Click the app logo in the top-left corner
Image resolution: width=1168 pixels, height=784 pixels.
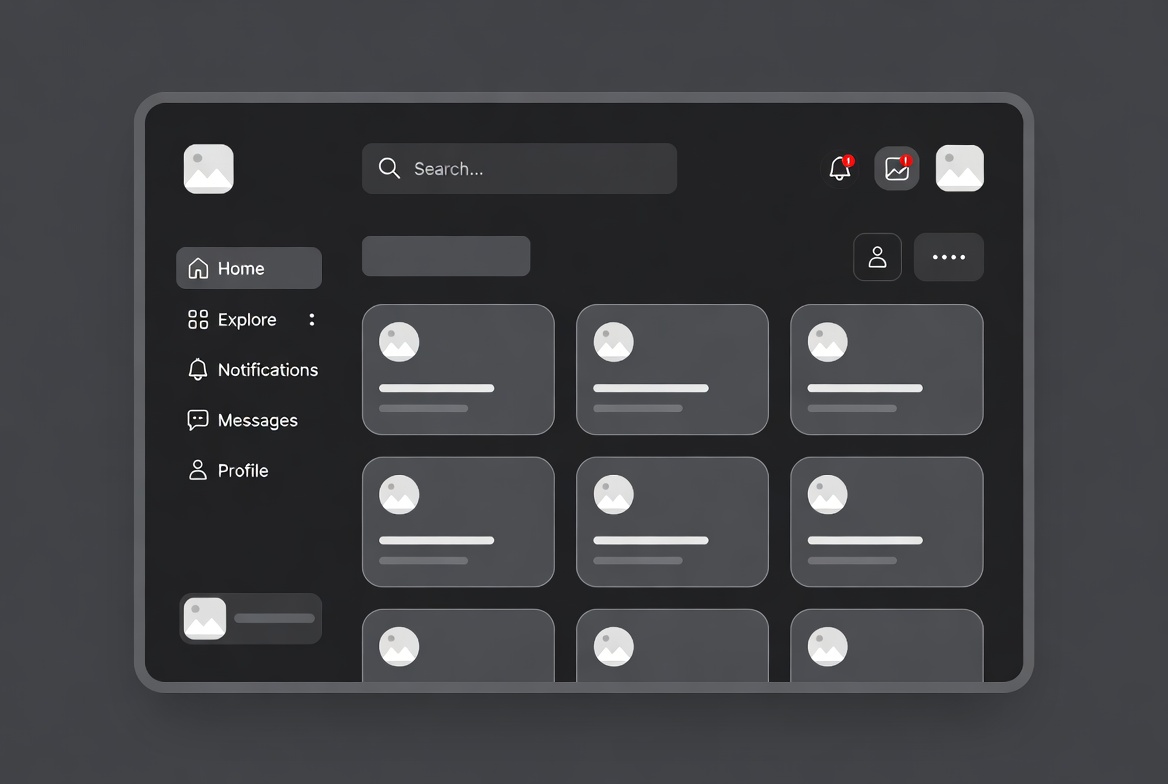[208, 168]
